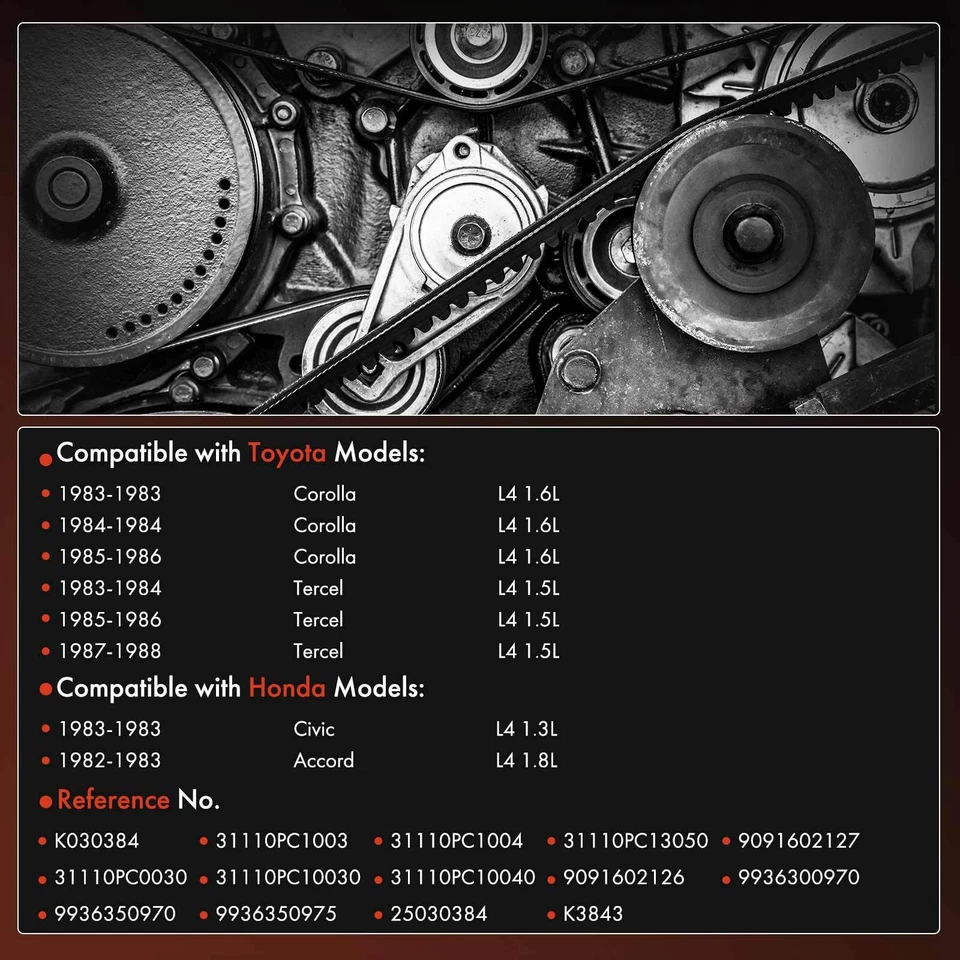Screen dimensions: 960x960
Task: Click the '1984-1984' Corolla year range
Action: click(110, 525)
